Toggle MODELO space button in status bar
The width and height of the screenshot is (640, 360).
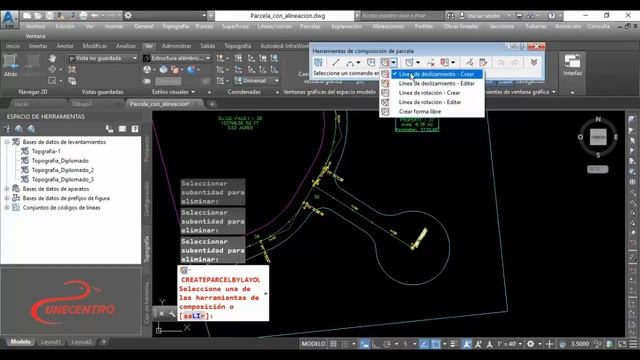pos(313,344)
